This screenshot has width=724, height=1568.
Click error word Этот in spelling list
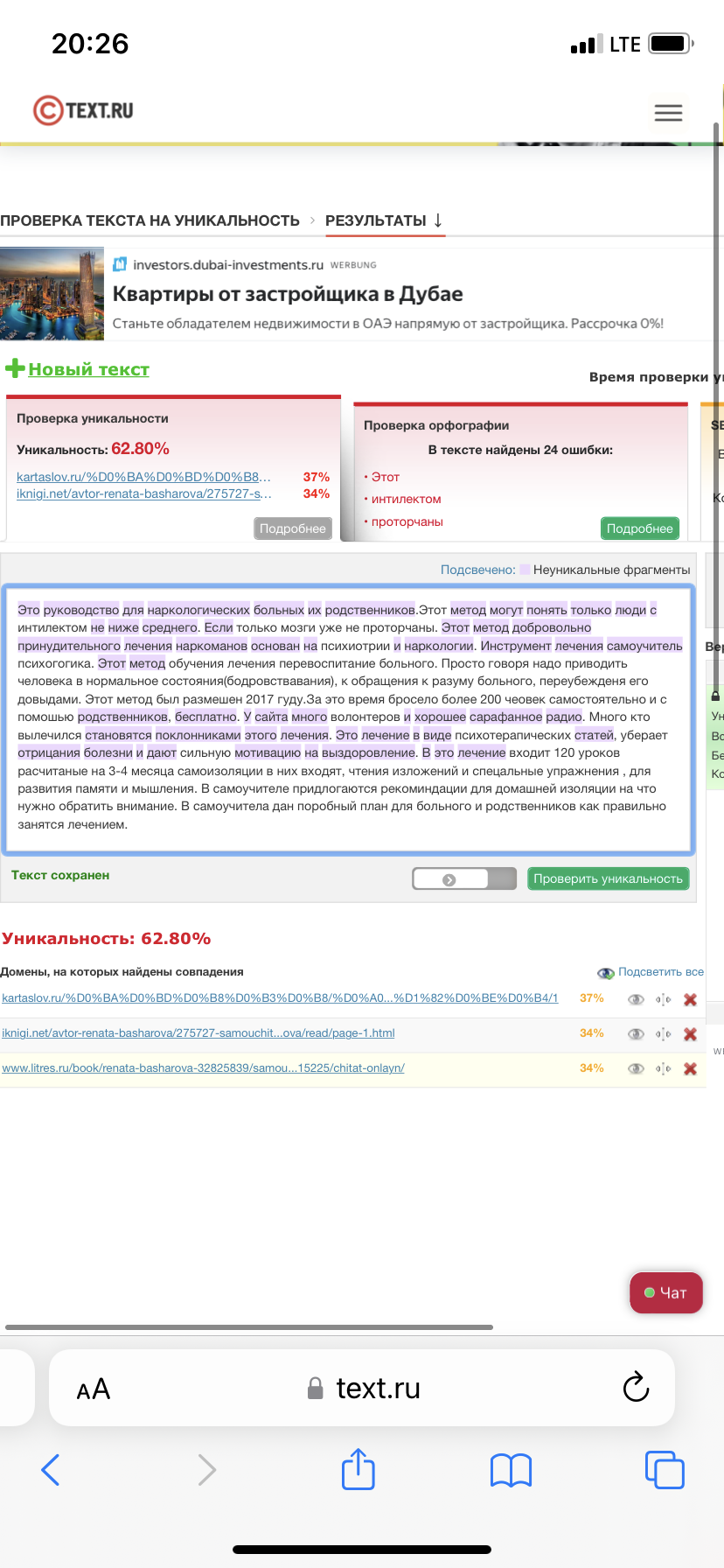[x=386, y=477]
